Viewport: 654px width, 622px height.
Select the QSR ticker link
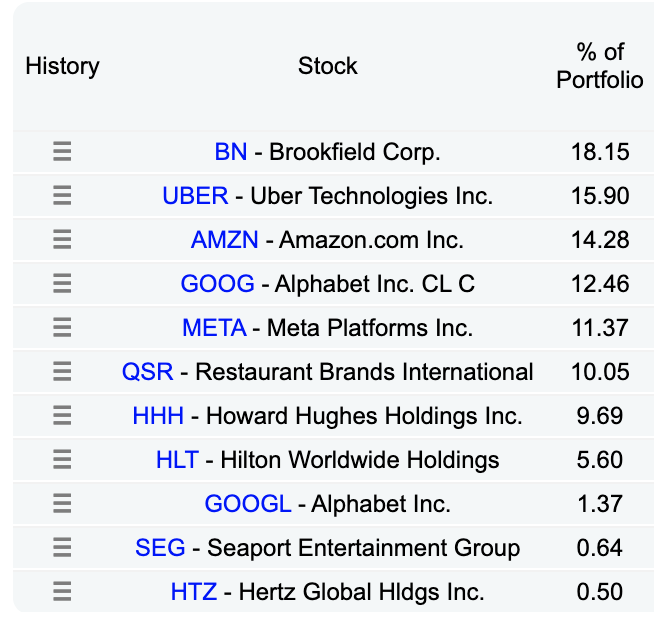[148, 372]
